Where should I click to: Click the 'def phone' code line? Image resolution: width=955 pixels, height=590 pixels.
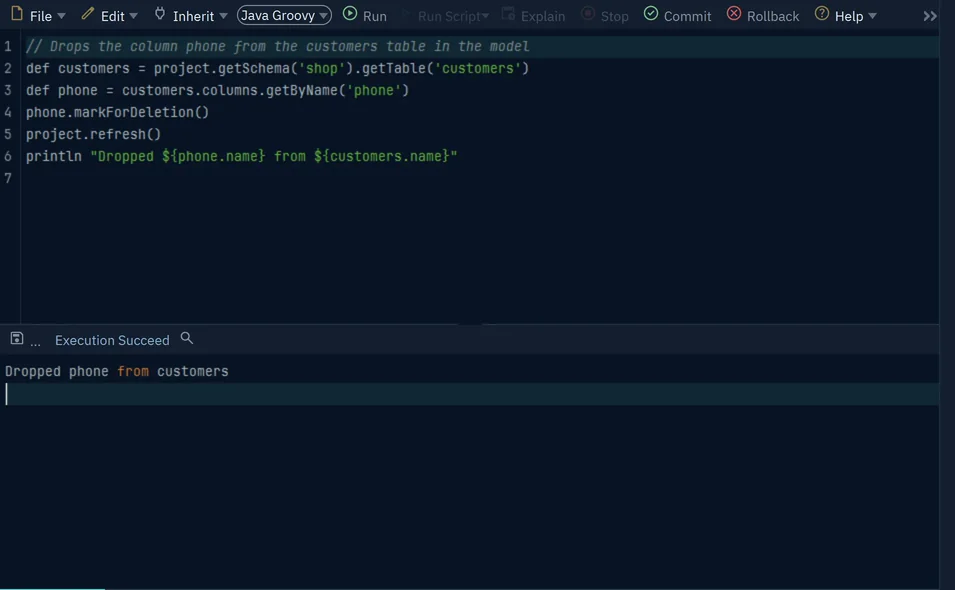(217, 90)
